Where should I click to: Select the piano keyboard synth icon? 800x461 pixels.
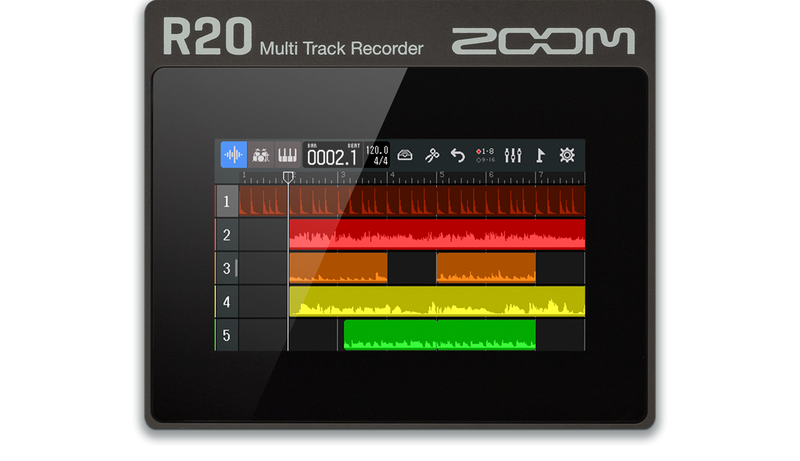pyautogui.click(x=288, y=155)
